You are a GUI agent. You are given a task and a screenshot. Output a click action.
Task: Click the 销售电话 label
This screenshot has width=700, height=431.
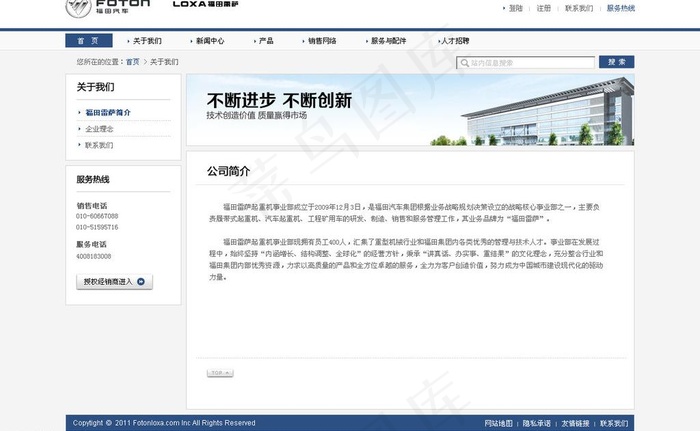92,205
